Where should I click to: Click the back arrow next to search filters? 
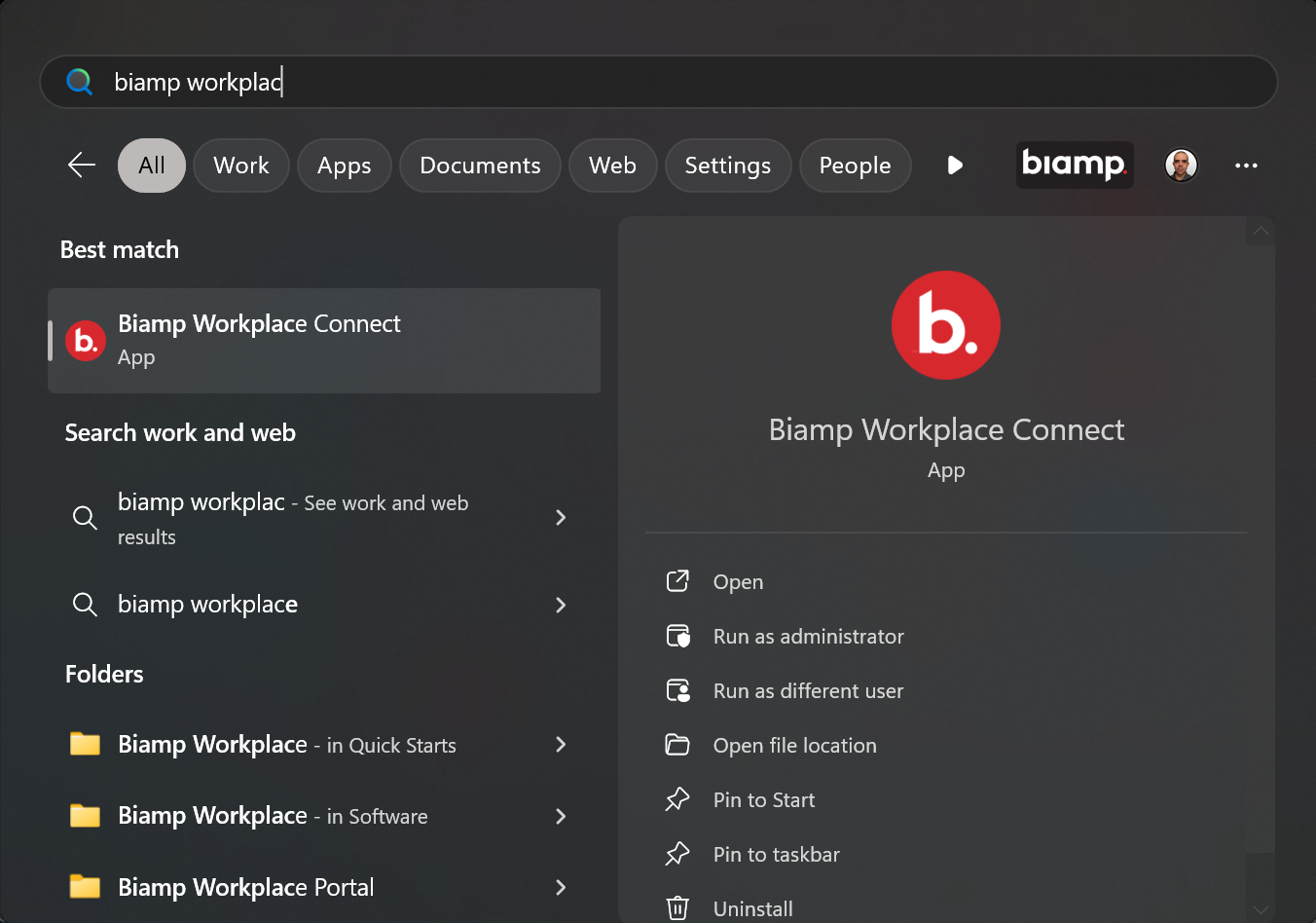click(x=81, y=166)
